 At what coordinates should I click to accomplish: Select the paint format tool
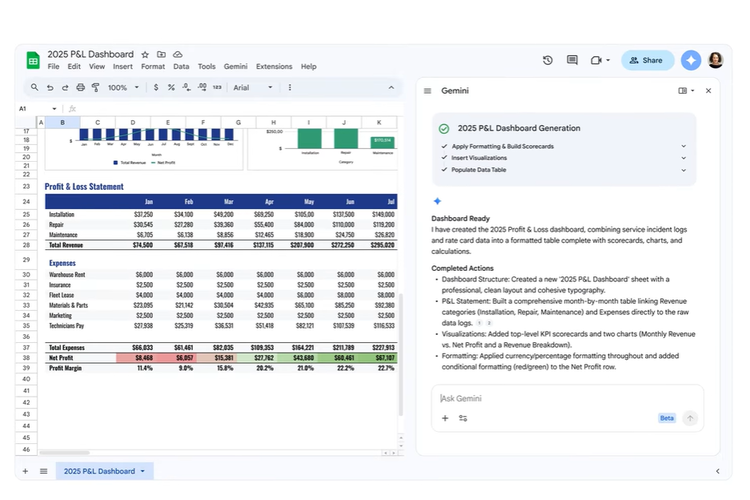point(96,88)
